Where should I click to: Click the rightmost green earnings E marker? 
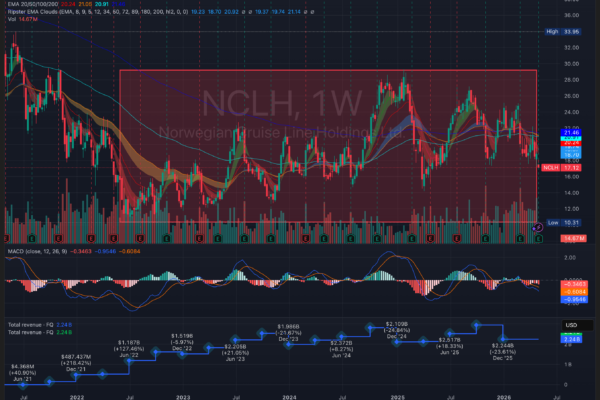pos(538,239)
